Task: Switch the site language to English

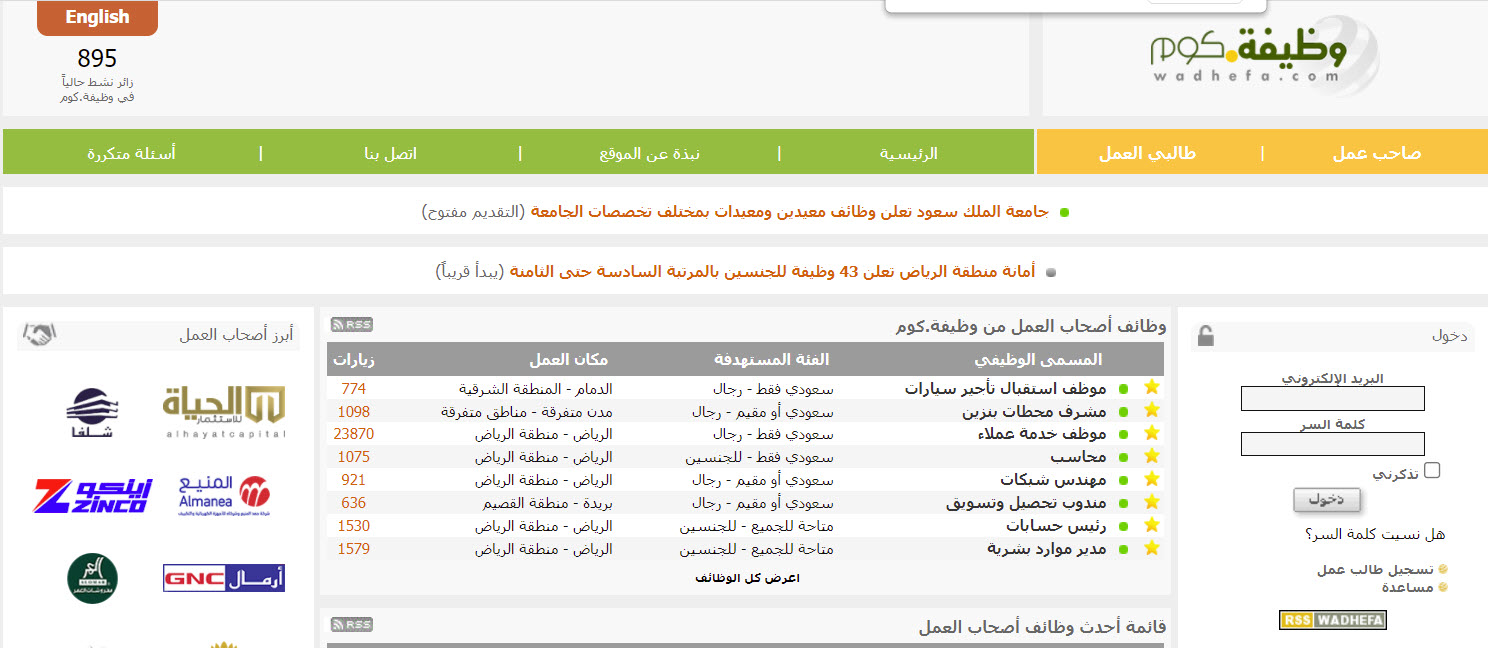Action: tap(97, 18)
